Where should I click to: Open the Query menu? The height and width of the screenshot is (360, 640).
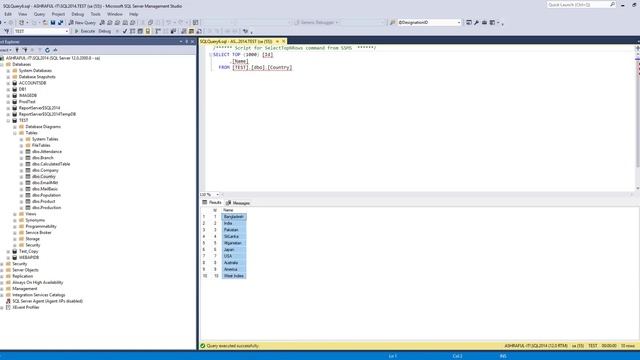point(39,14)
